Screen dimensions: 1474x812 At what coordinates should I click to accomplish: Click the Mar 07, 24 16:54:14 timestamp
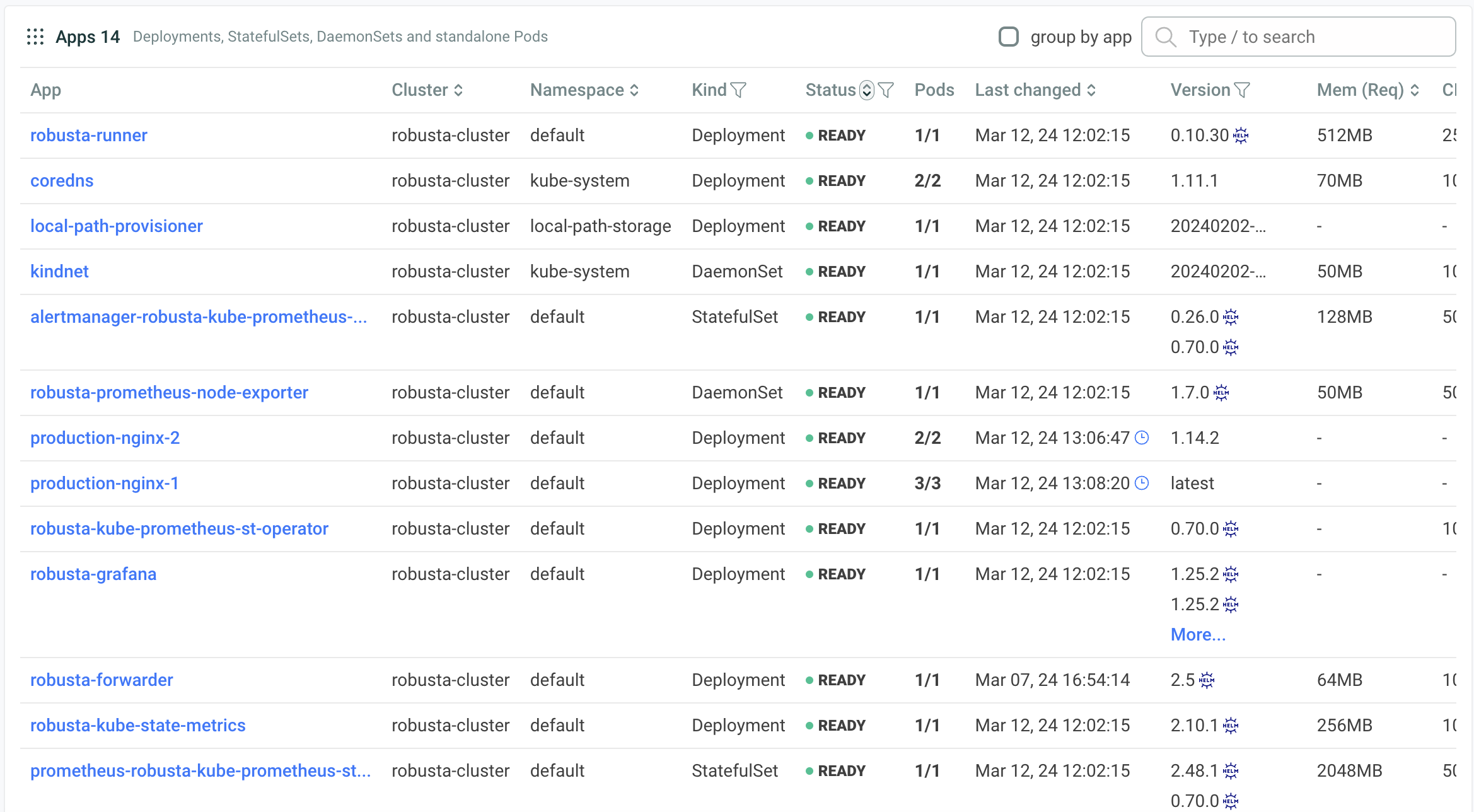pyautogui.click(x=1052, y=680)
